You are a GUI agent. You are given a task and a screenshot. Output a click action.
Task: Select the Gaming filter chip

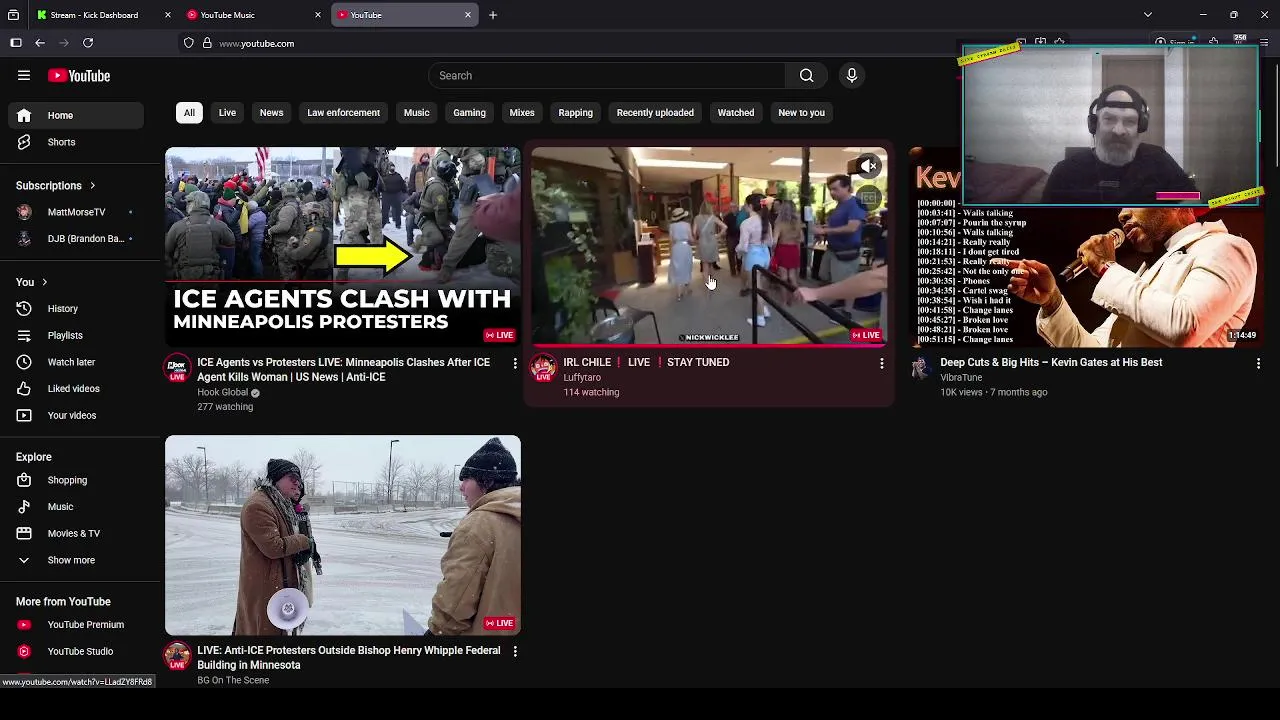pyautogui.click(x=469, y=113)
